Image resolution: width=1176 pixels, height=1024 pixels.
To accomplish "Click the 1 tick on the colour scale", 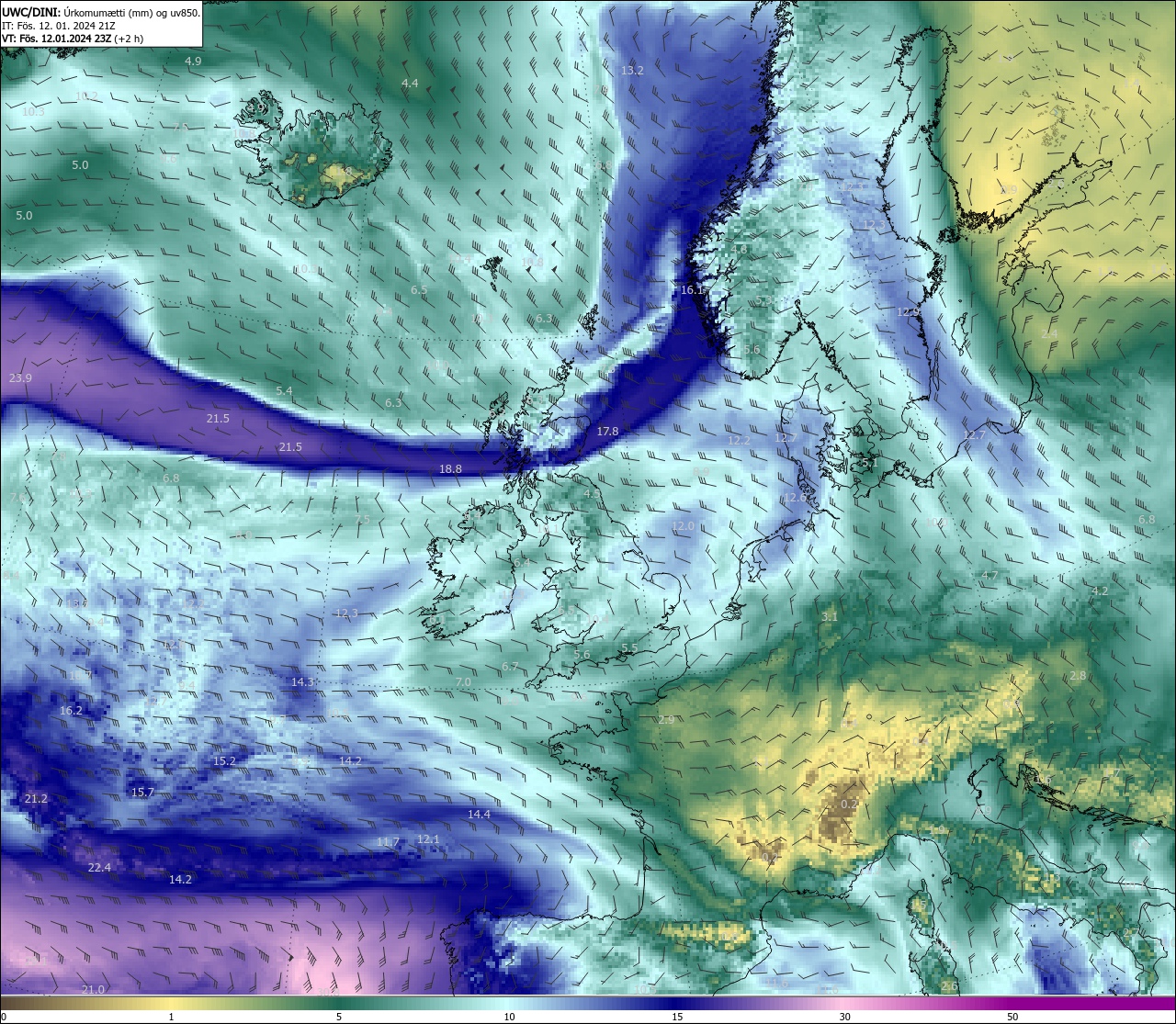I will [171, 1017].
